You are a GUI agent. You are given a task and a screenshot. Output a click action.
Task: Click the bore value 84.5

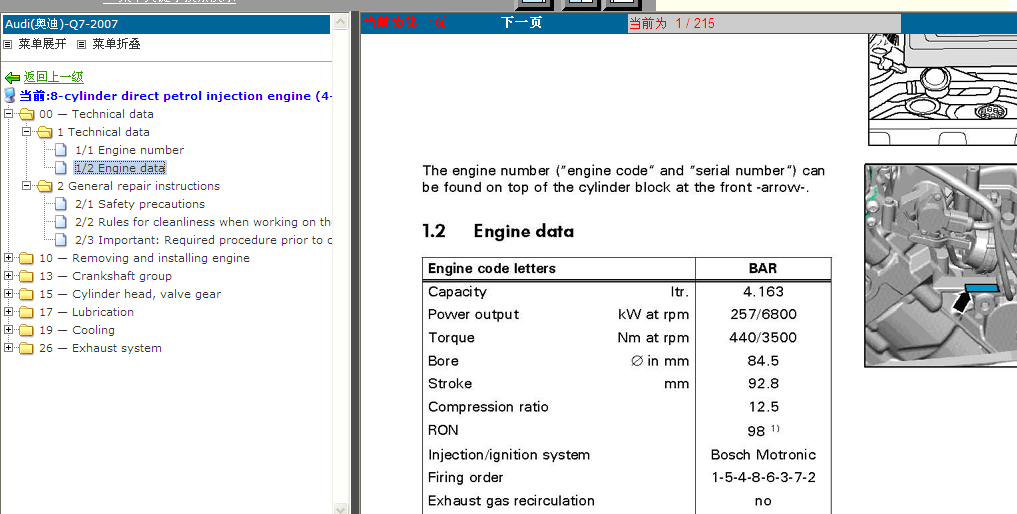[x=763, y=361]
